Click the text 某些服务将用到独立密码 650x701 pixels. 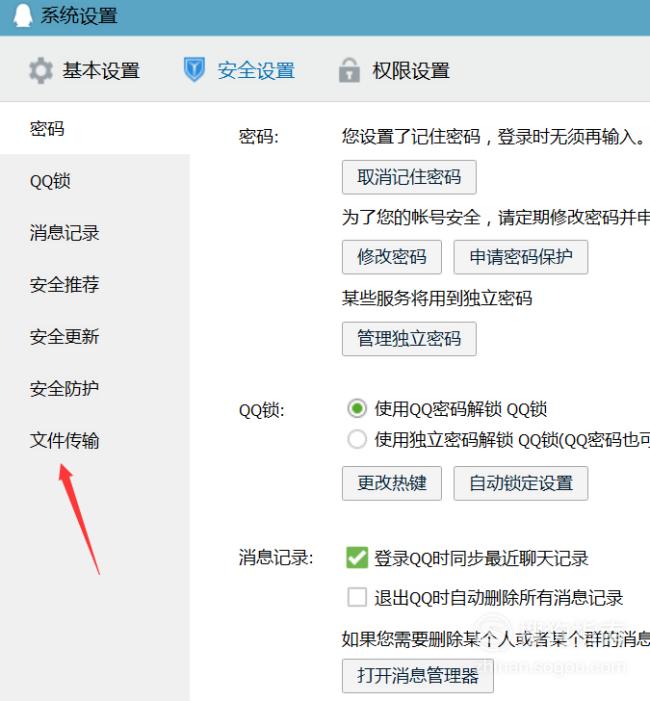(437, 298)
